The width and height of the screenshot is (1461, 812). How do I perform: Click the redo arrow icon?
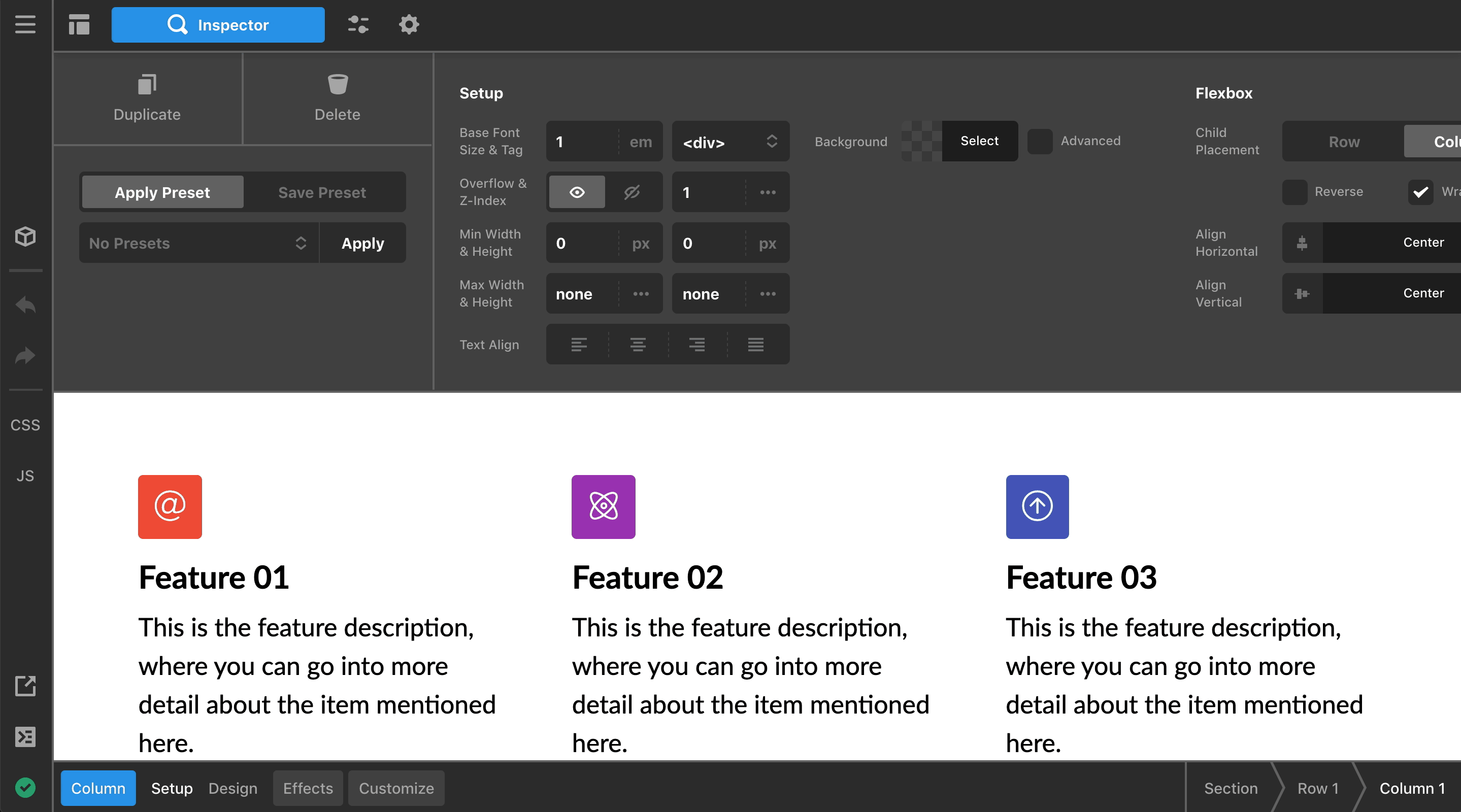[25, 356]
